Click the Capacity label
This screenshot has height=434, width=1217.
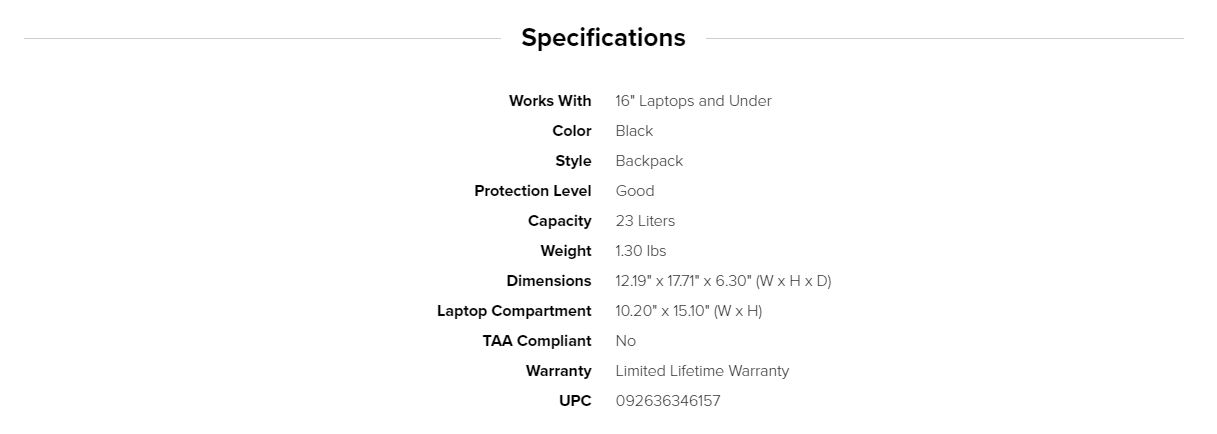560,221
